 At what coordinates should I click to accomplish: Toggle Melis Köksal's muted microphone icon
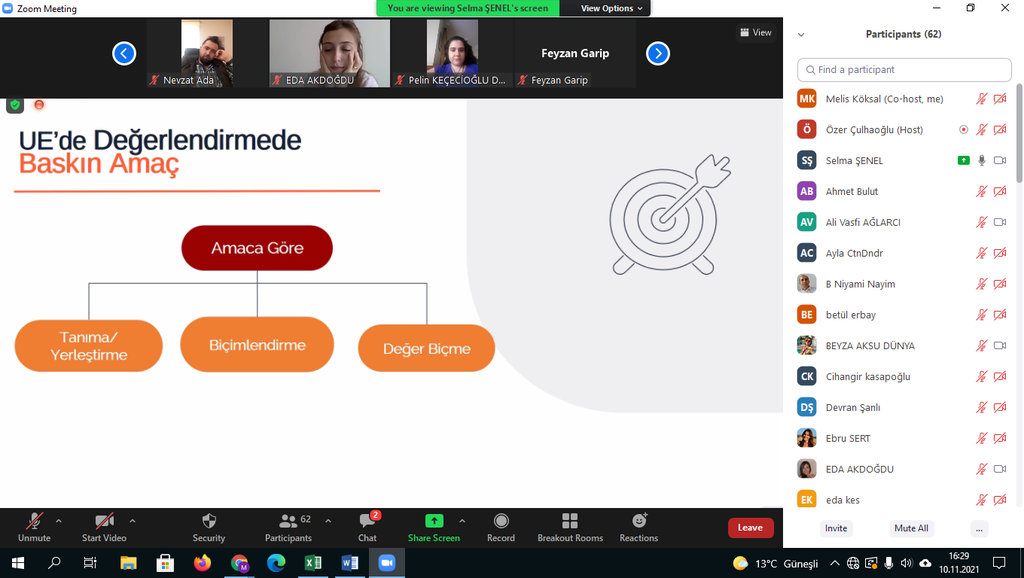(x=982, y=99)
